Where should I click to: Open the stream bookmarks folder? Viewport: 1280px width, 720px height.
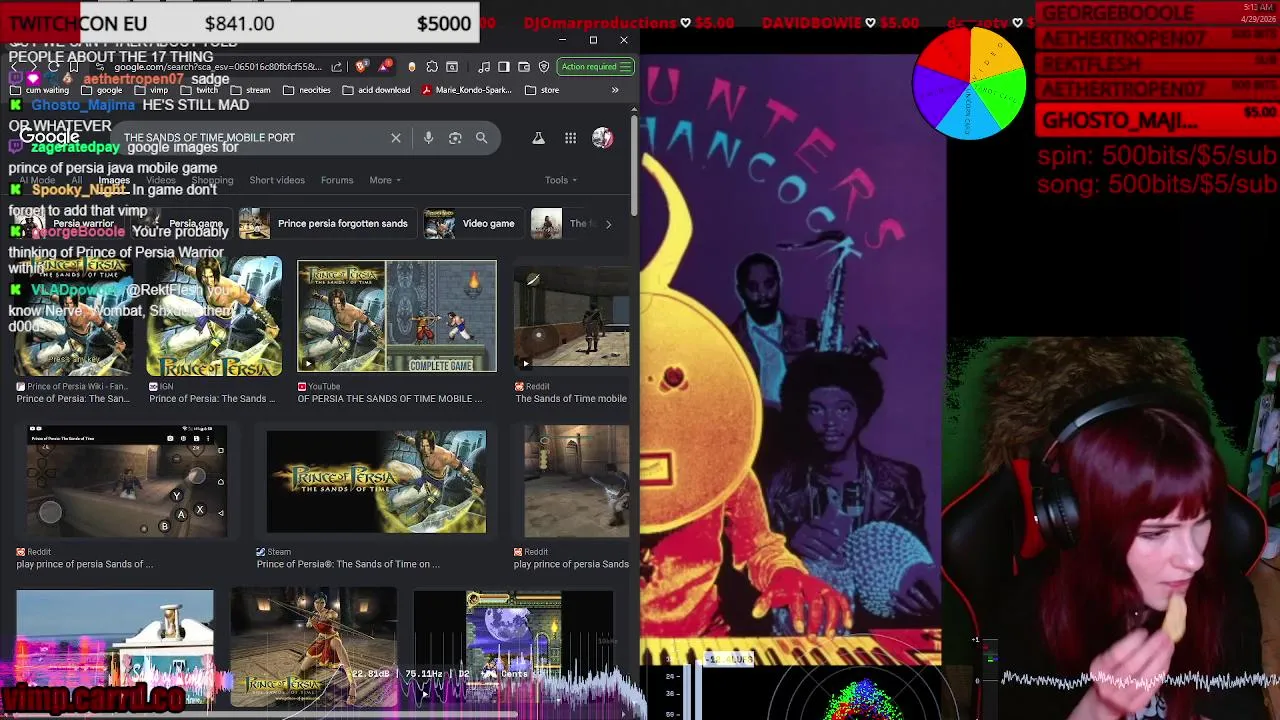point(250,90)
